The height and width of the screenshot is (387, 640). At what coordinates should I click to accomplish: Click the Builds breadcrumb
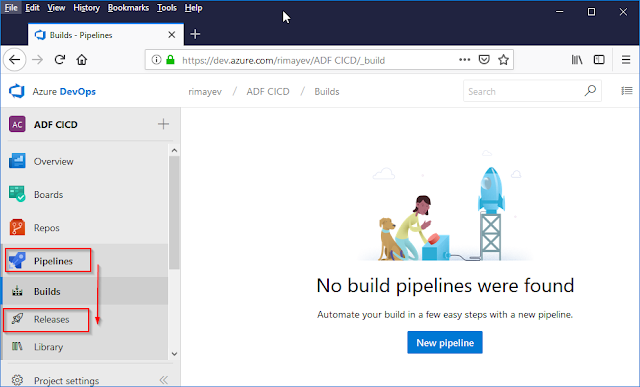click(327, 91)
